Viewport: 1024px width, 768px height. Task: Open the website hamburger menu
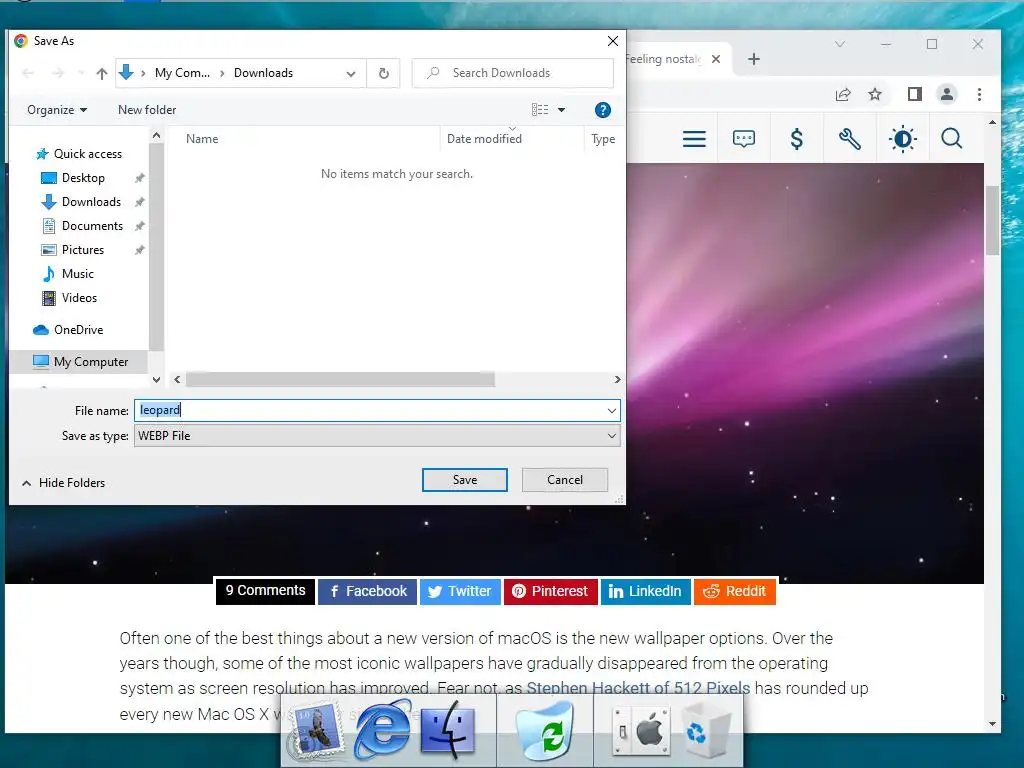pyautogui.click(x=694, y=138)
